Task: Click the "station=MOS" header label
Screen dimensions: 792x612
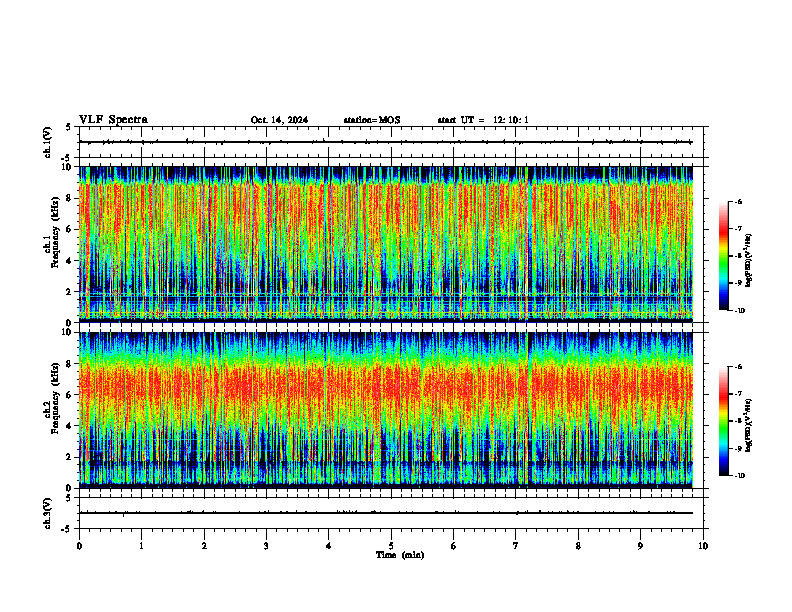Action: pos(372,120)
